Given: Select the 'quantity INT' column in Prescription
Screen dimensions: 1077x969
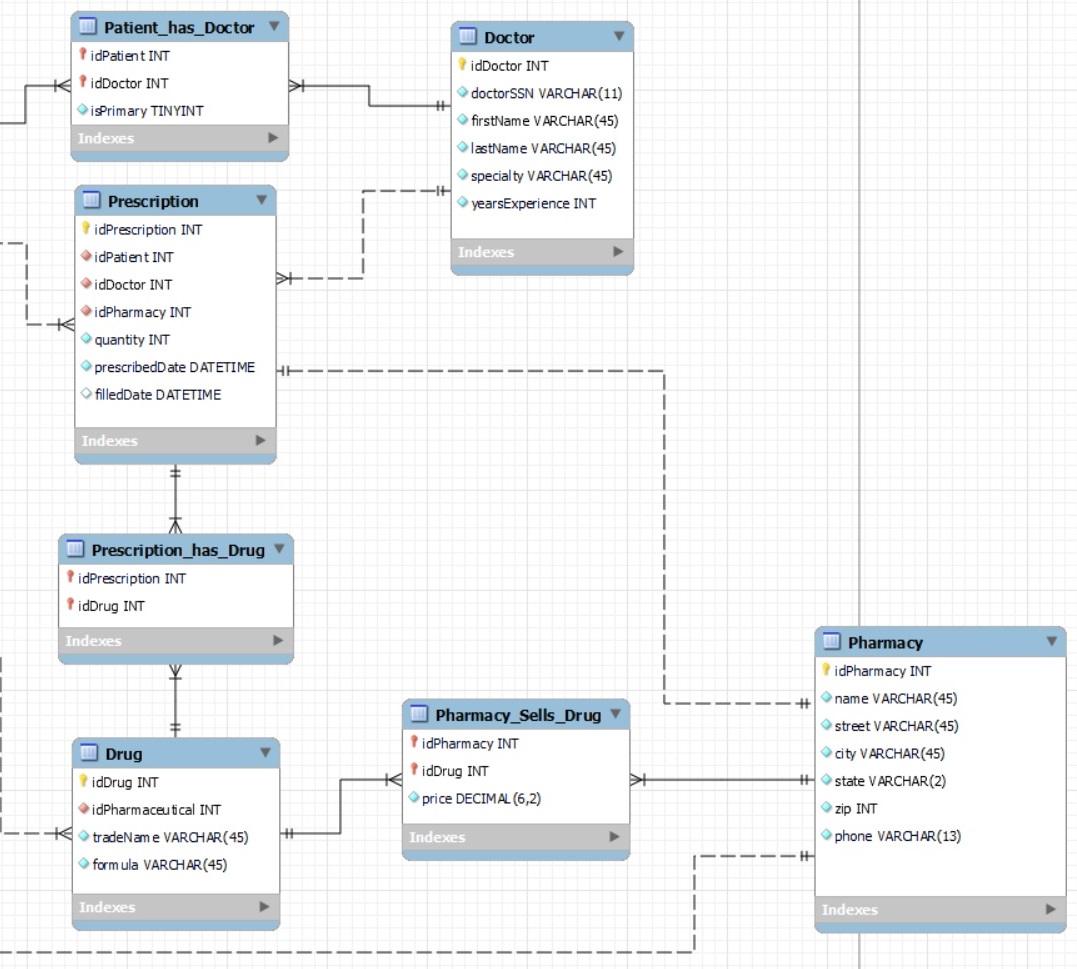Looking at the screenshot, I should (175, 339).
